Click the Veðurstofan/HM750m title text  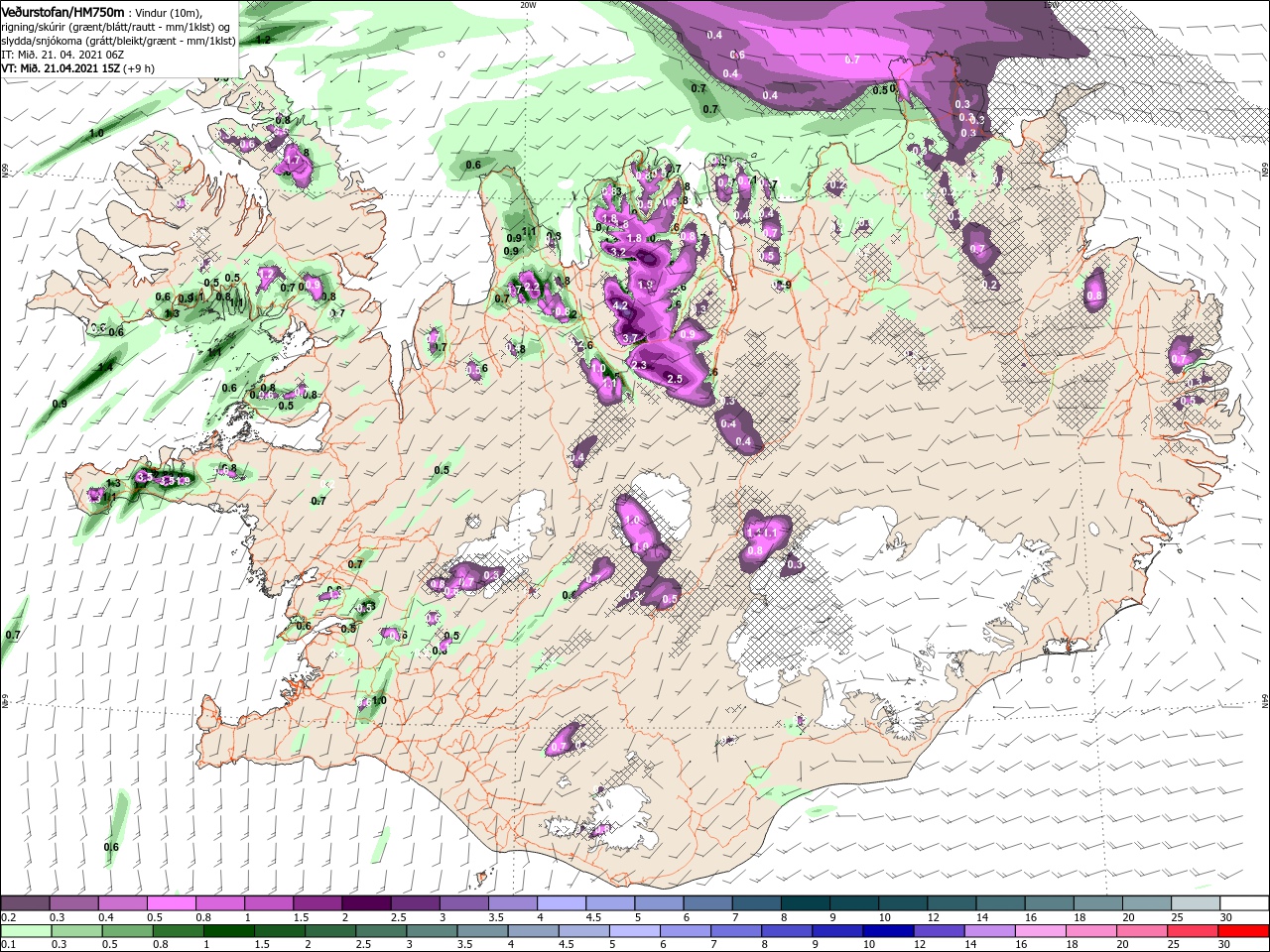(63, 11)
